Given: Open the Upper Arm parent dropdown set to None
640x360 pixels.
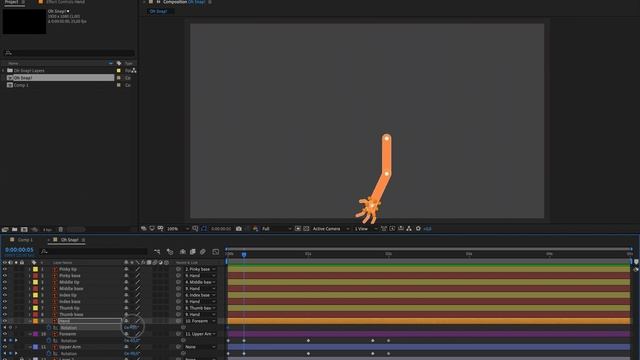Looking at the screenshot, I should (200, 347).
